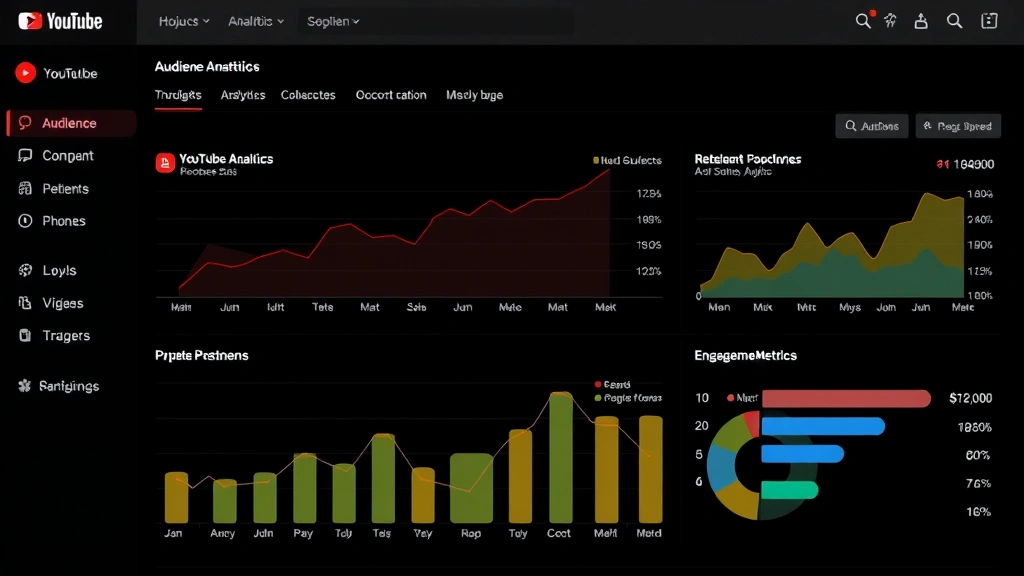Image resolution: width=1024 pixels, height=576 pixels.
Task: Expand the Hojucs dropdown menu
Action: 184,21
